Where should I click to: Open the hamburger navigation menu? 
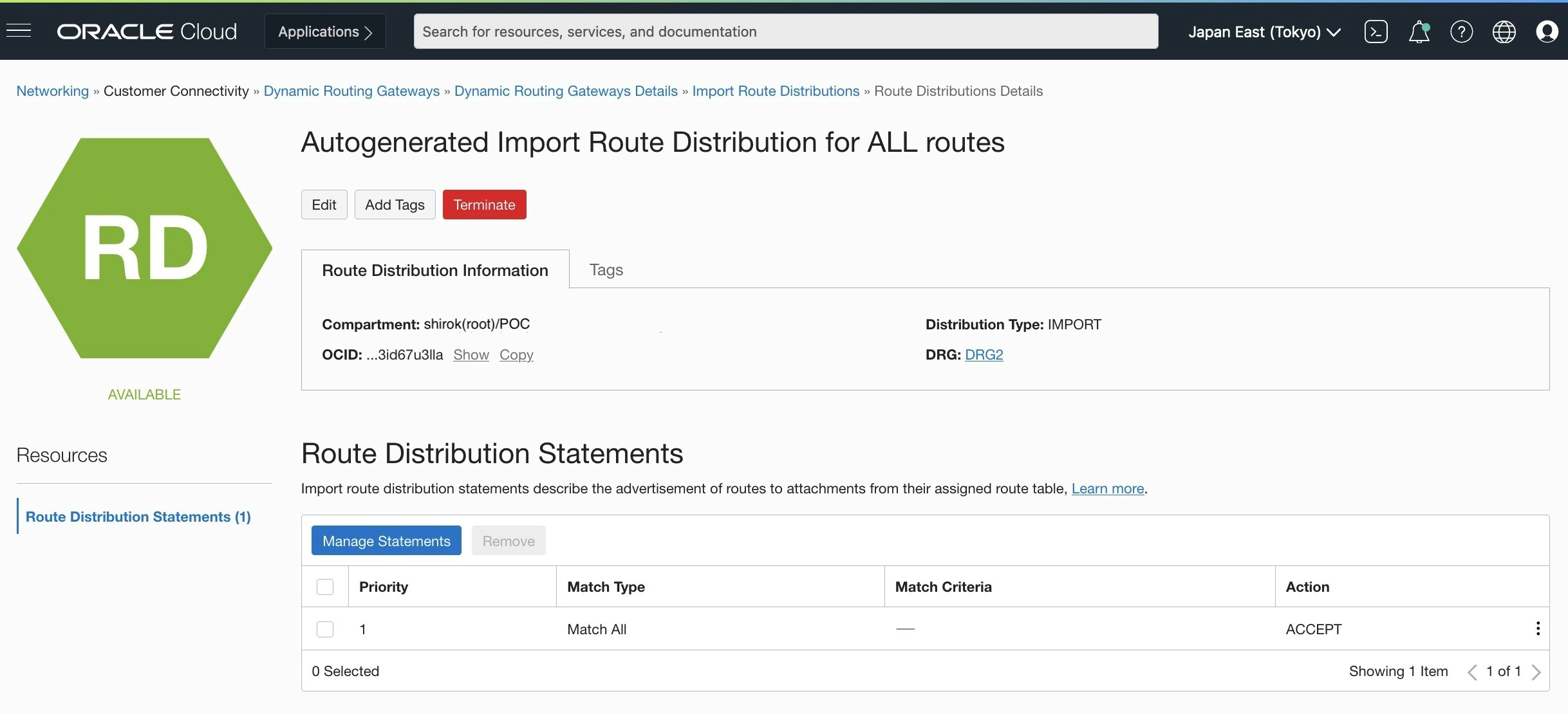[x=19, y=31]
